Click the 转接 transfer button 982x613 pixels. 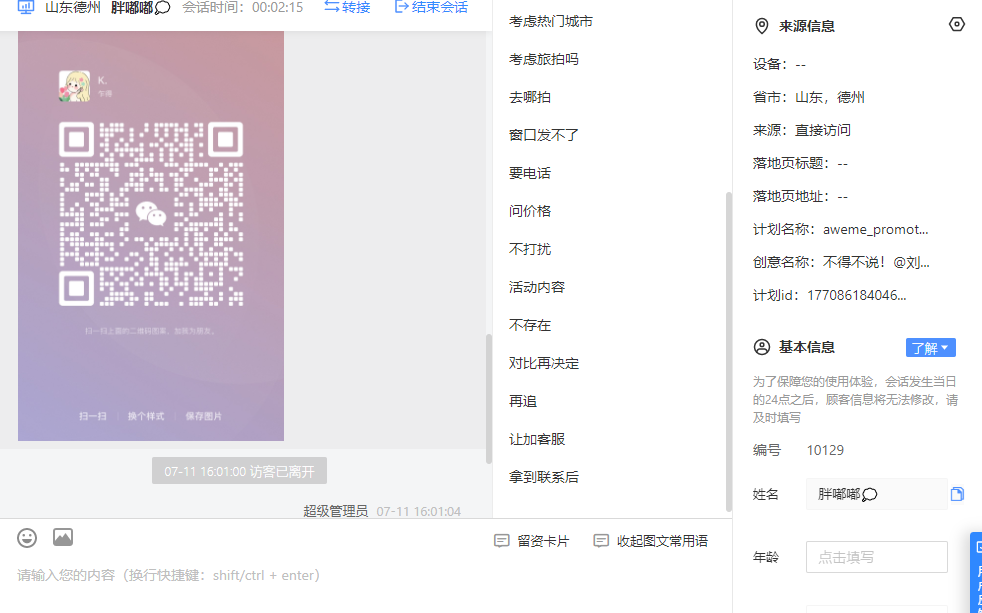pos(347,8)
